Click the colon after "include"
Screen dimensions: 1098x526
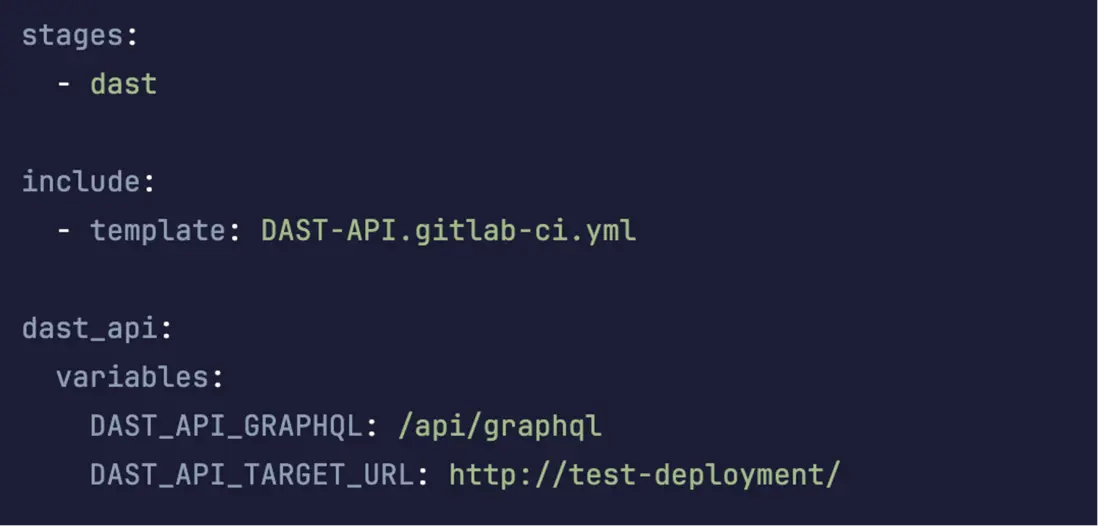coord(148,183)
